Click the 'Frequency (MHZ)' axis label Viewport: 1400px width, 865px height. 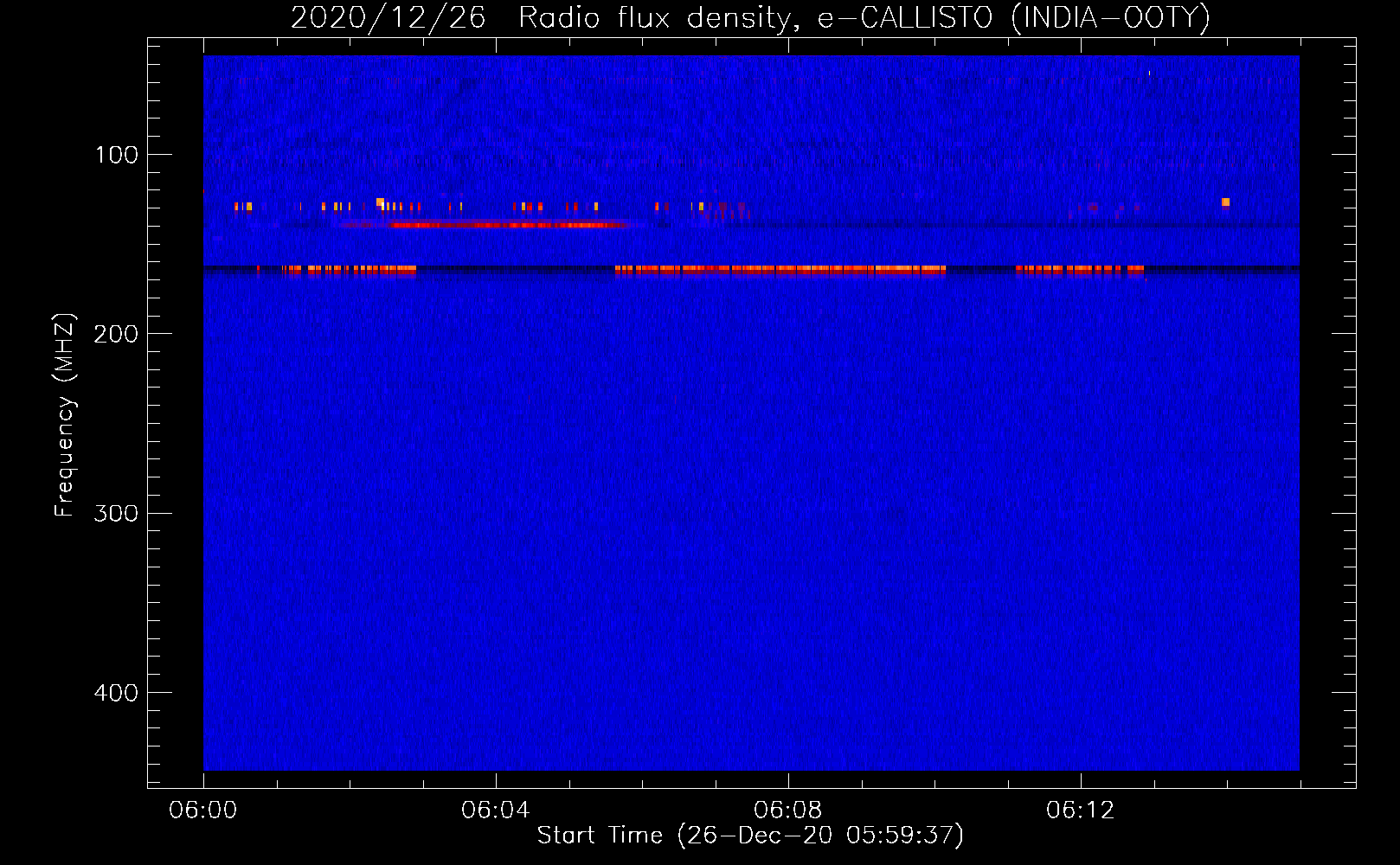tap(65, 414)
